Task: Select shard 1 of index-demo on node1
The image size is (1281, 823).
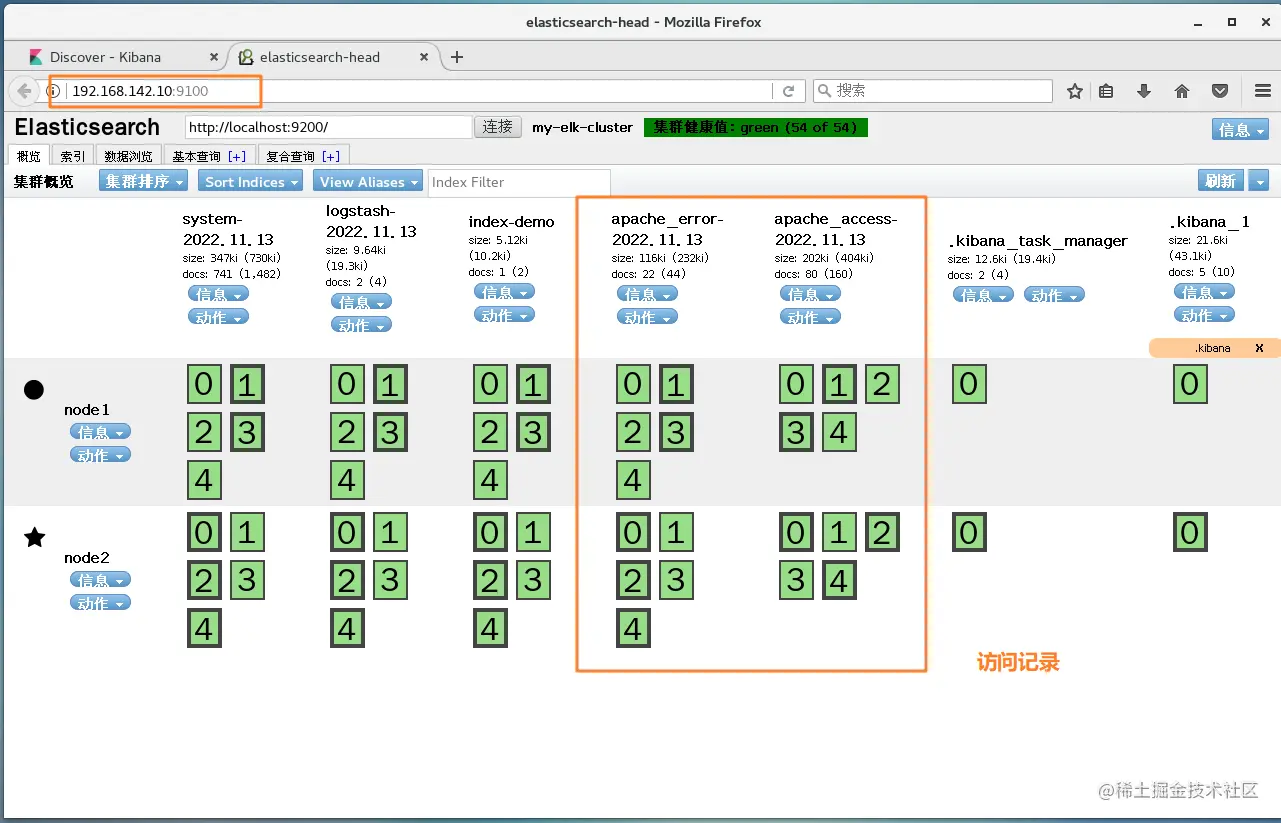Action: click(x=533, y=384)
